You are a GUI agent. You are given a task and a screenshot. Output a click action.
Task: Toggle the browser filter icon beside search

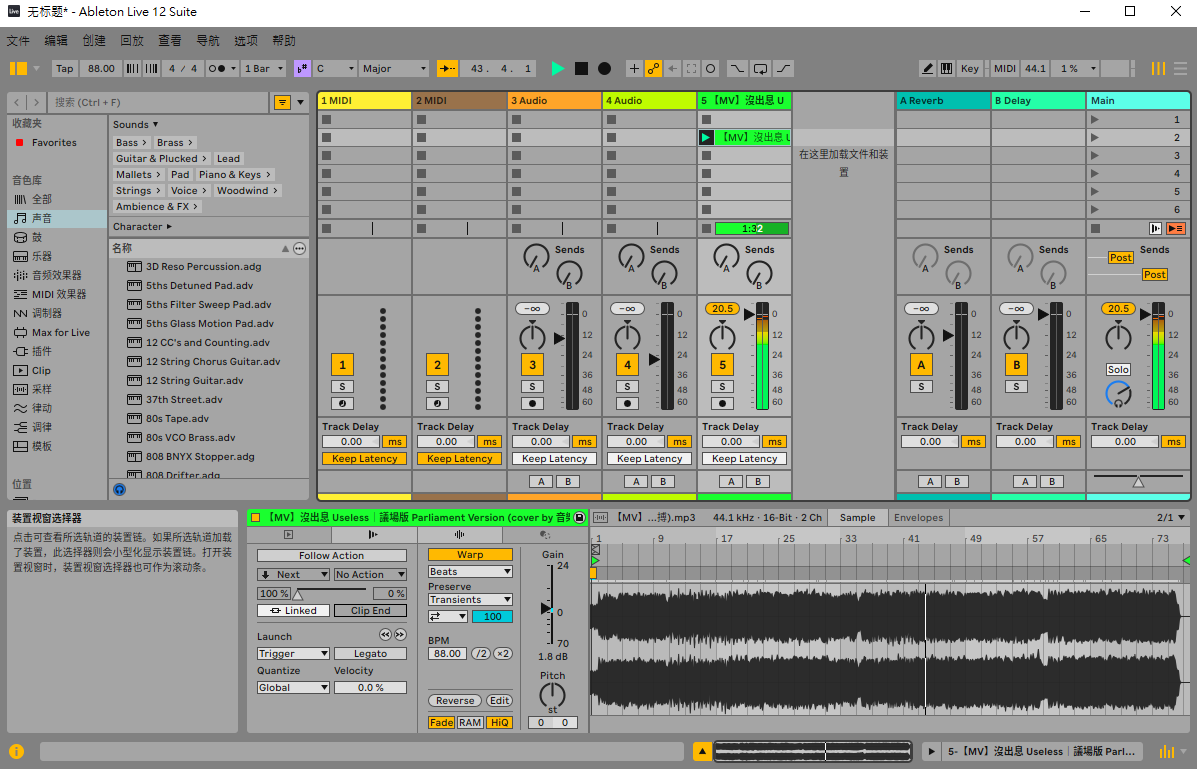tap(282, 102)
